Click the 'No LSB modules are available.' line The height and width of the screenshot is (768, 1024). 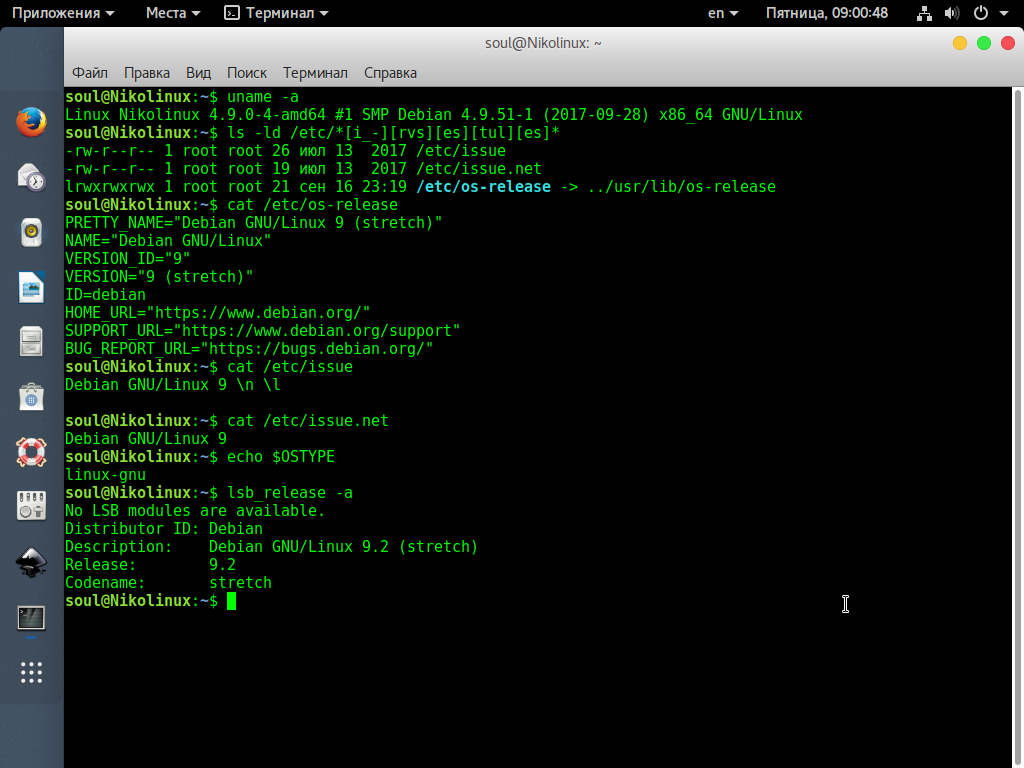point(195,511)
